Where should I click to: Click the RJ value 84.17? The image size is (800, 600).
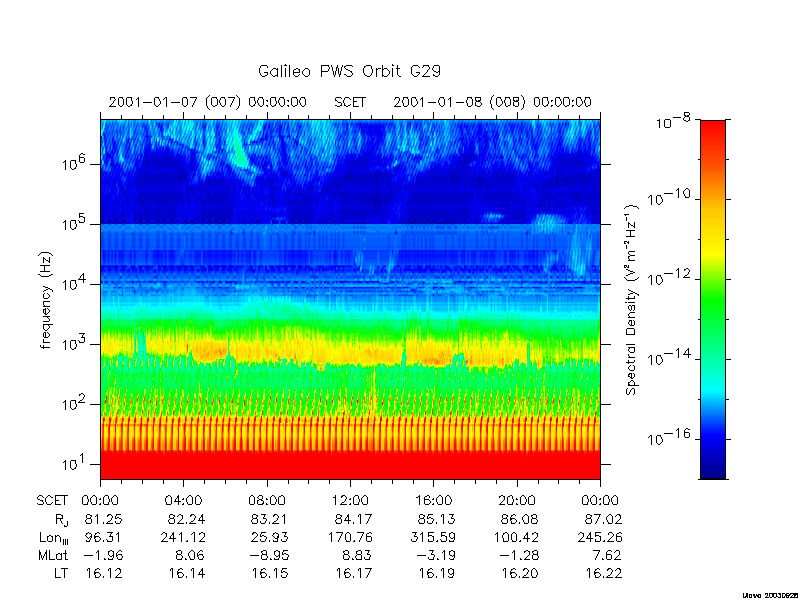[353, 519]
